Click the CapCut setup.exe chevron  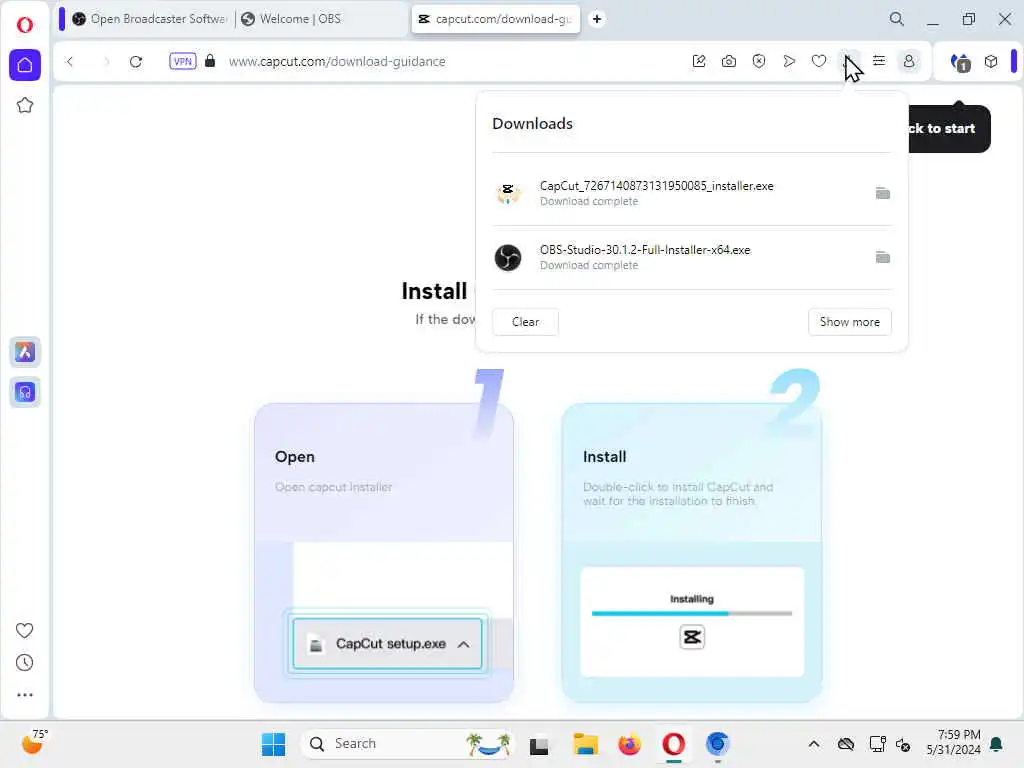click(464, 645)
